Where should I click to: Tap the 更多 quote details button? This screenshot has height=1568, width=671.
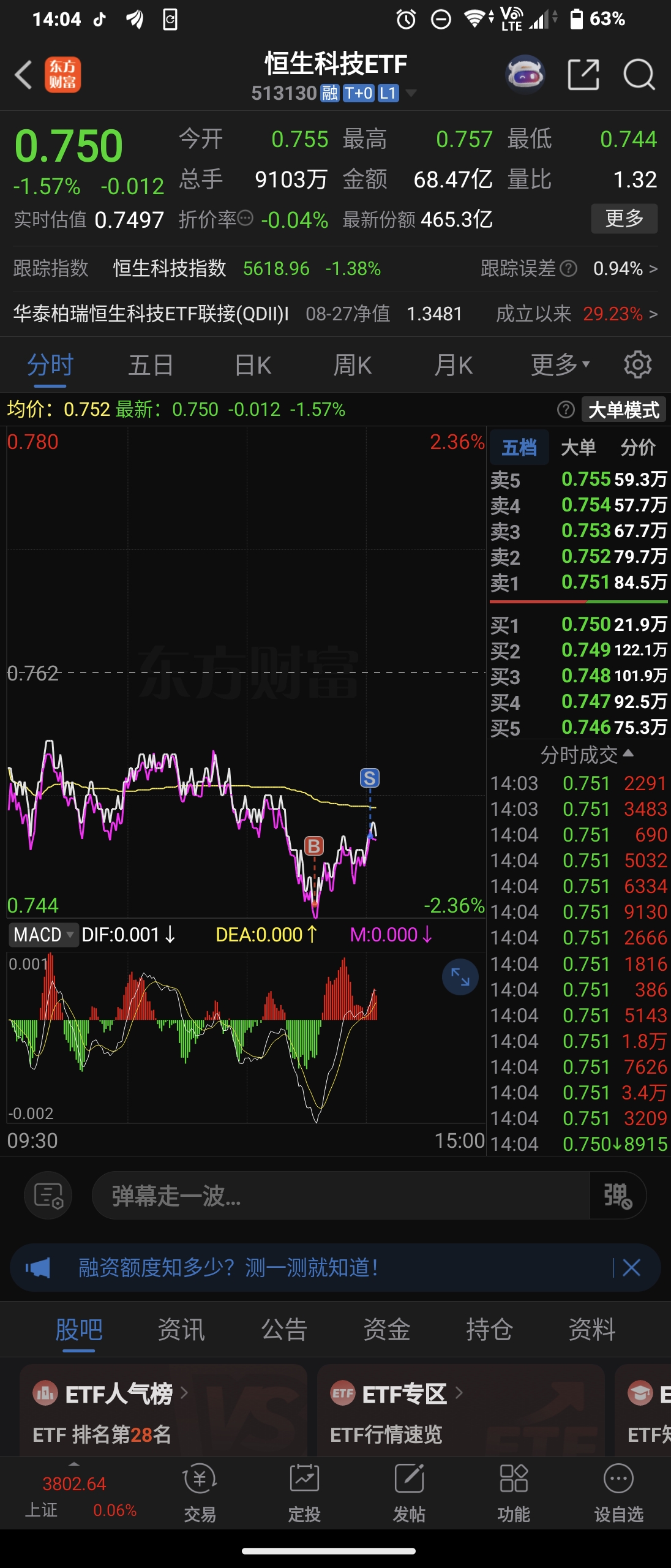[624, 218]
